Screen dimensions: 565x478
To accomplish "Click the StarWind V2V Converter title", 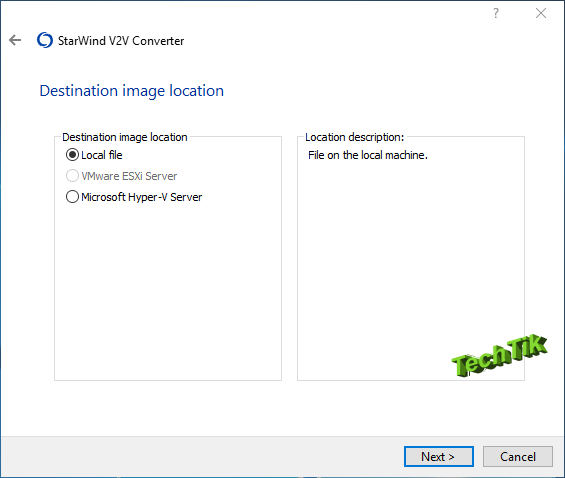I will 121,41.
